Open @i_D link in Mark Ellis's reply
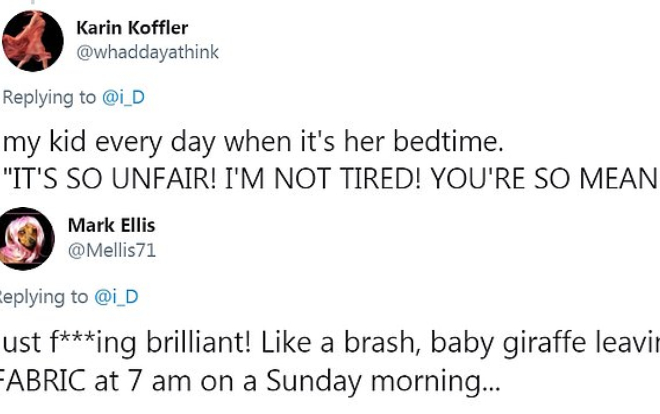 [x=116, y=296]
